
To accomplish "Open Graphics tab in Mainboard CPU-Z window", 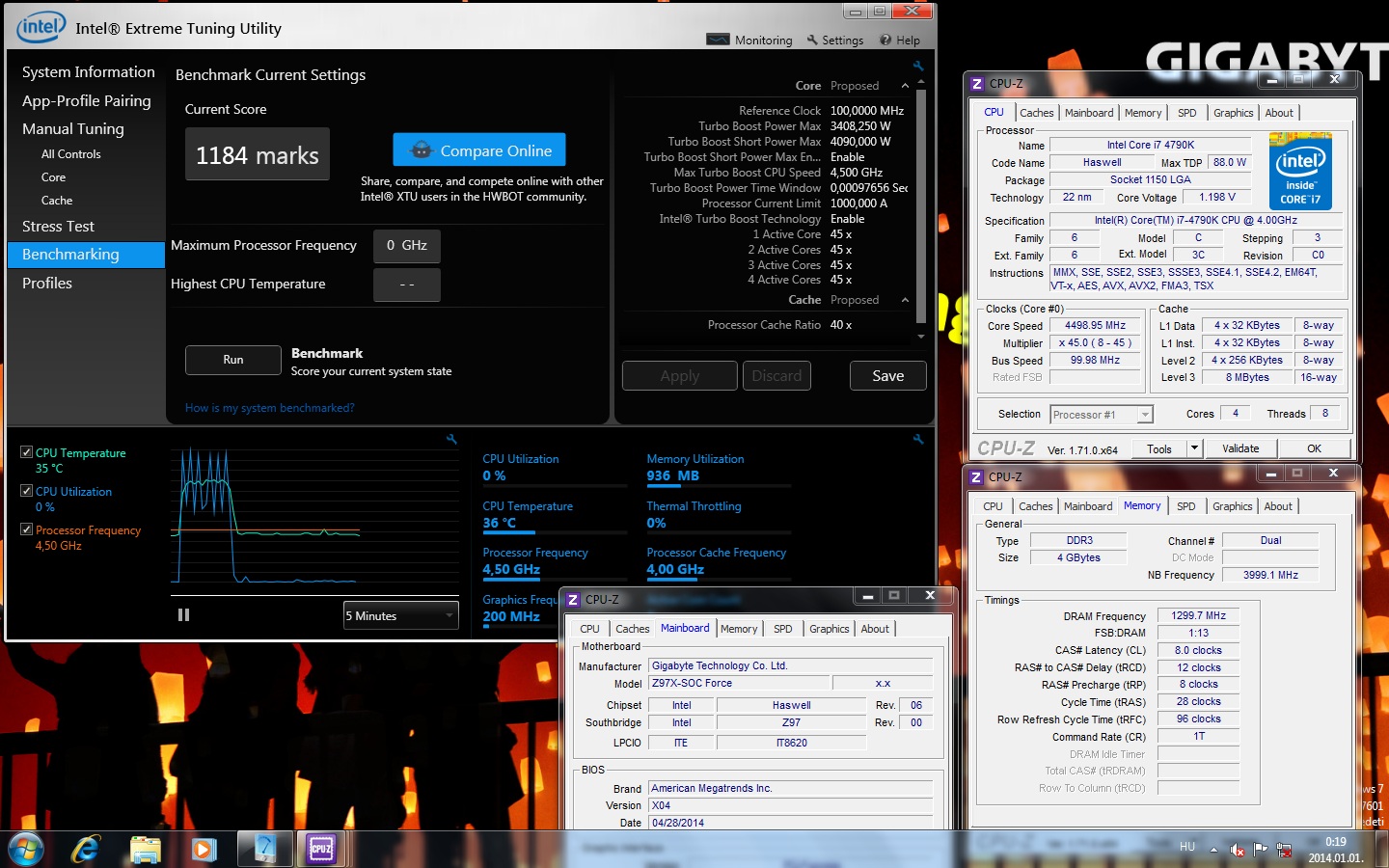I will [830, 629].
